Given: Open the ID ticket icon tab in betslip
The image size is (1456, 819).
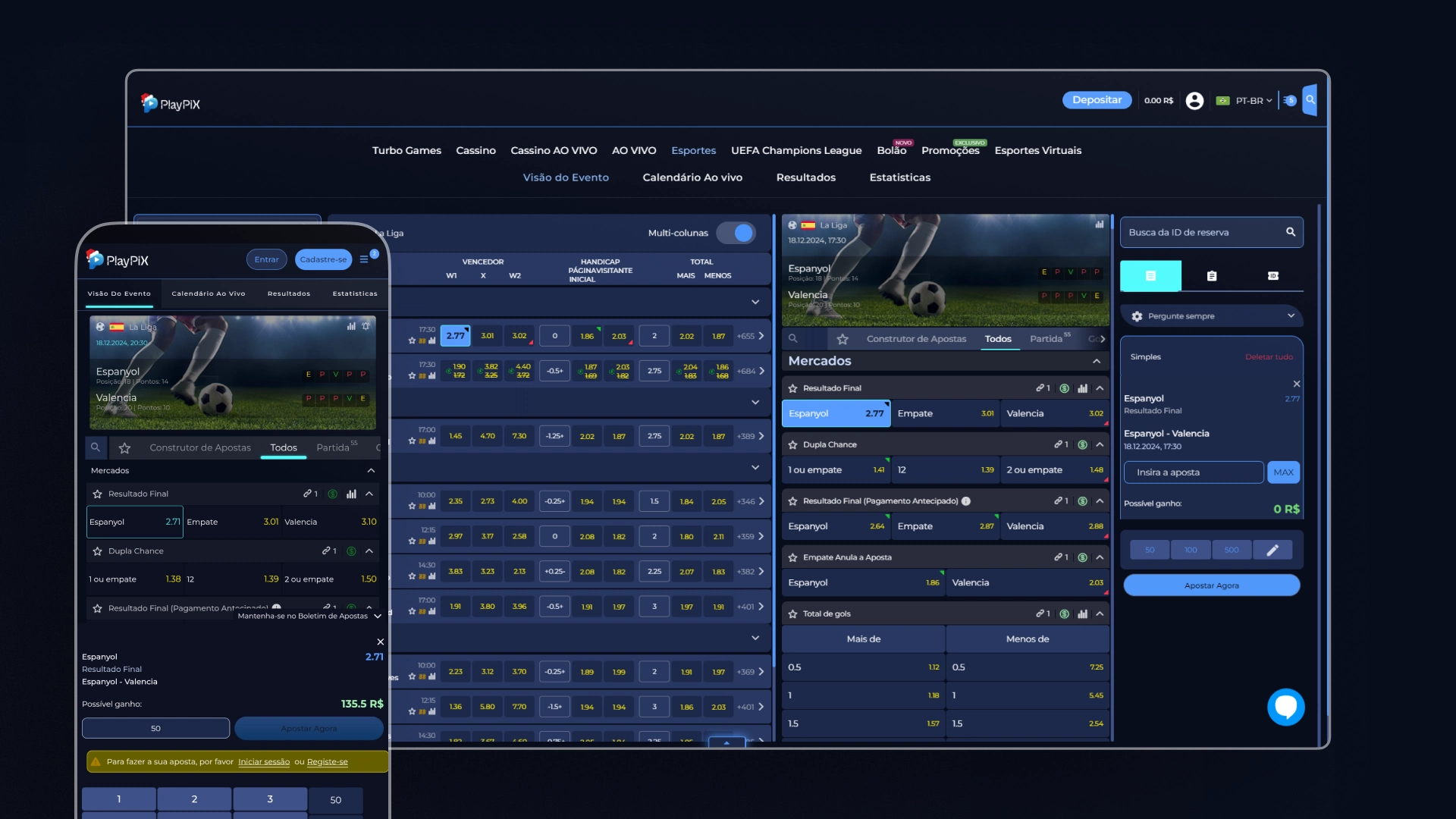Looking at the screenshot, I should 1273,276.
